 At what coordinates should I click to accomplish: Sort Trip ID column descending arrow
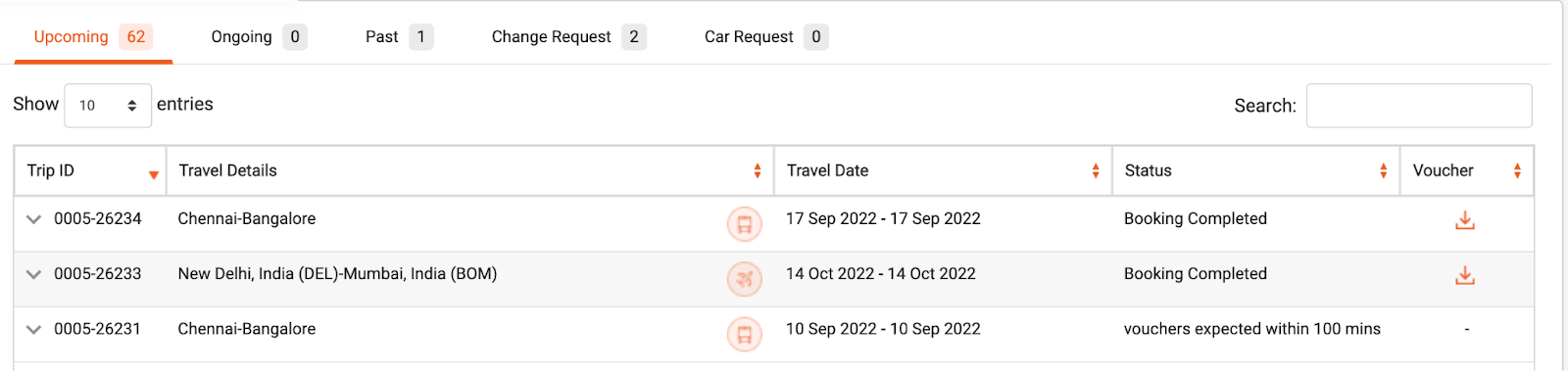pos(154,175)
